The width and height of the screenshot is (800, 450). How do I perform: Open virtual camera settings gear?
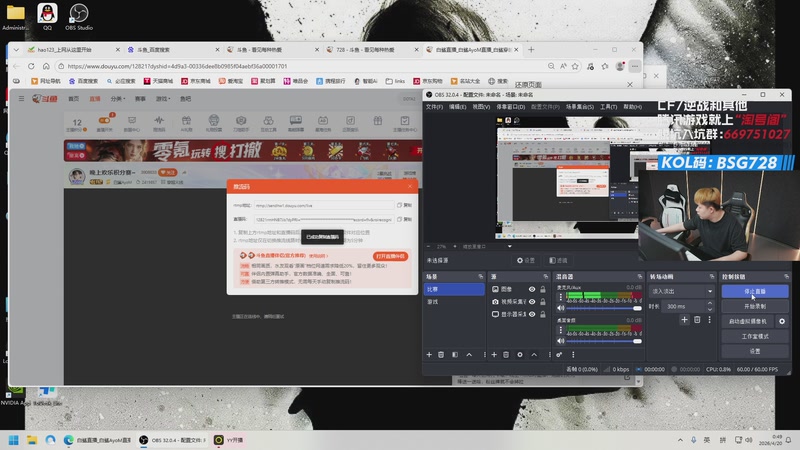tap(782, 321)
